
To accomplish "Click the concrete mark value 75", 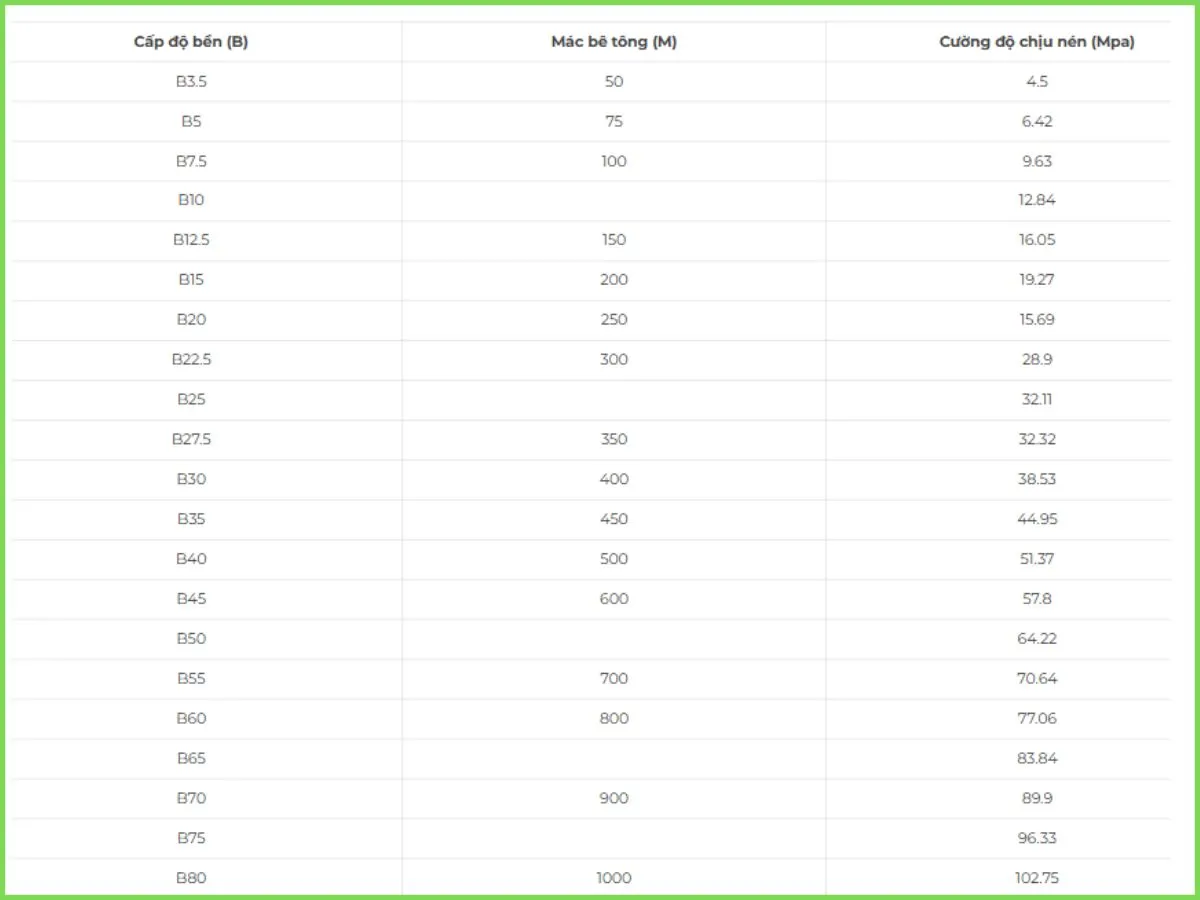I will click(614, 121).
